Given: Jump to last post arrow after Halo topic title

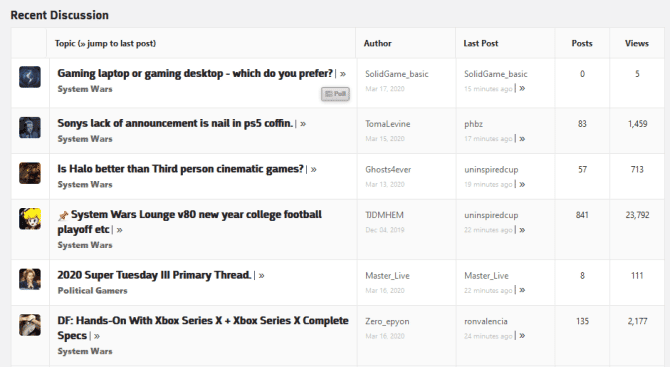Looking at the screenshot, I should point(314,170).
